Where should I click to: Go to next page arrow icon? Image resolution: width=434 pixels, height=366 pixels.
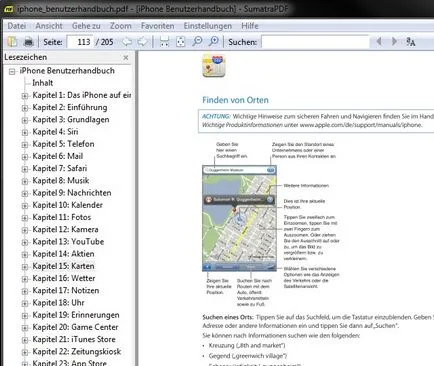click(x=142, y=42)
